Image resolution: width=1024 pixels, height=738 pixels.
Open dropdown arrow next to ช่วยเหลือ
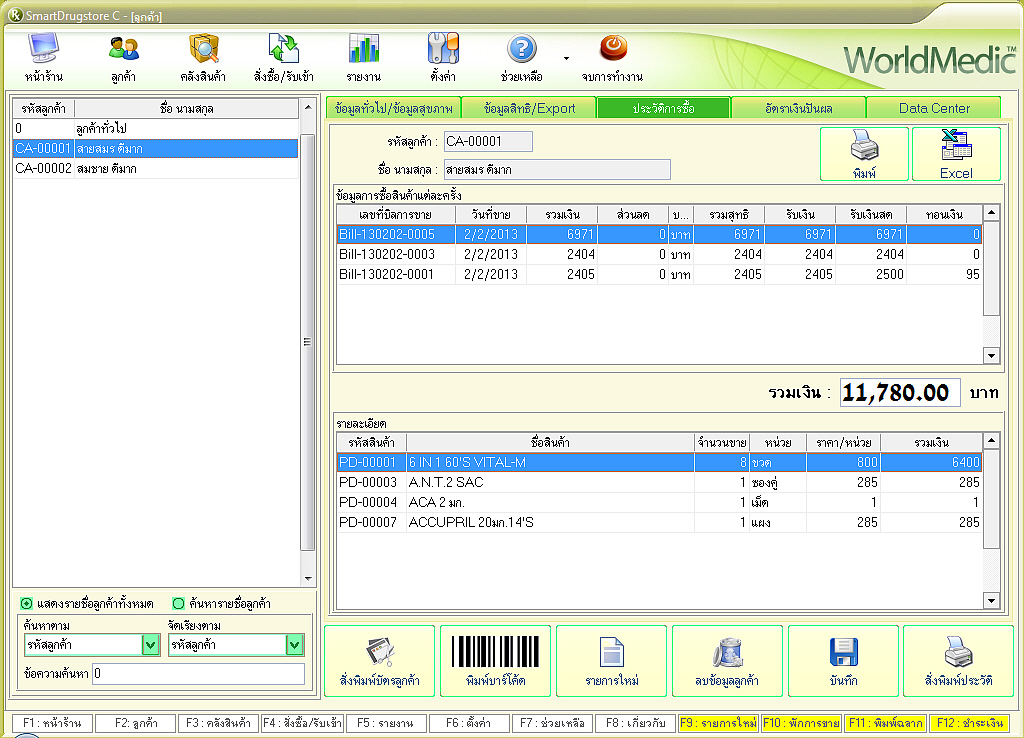coord(566,57)
